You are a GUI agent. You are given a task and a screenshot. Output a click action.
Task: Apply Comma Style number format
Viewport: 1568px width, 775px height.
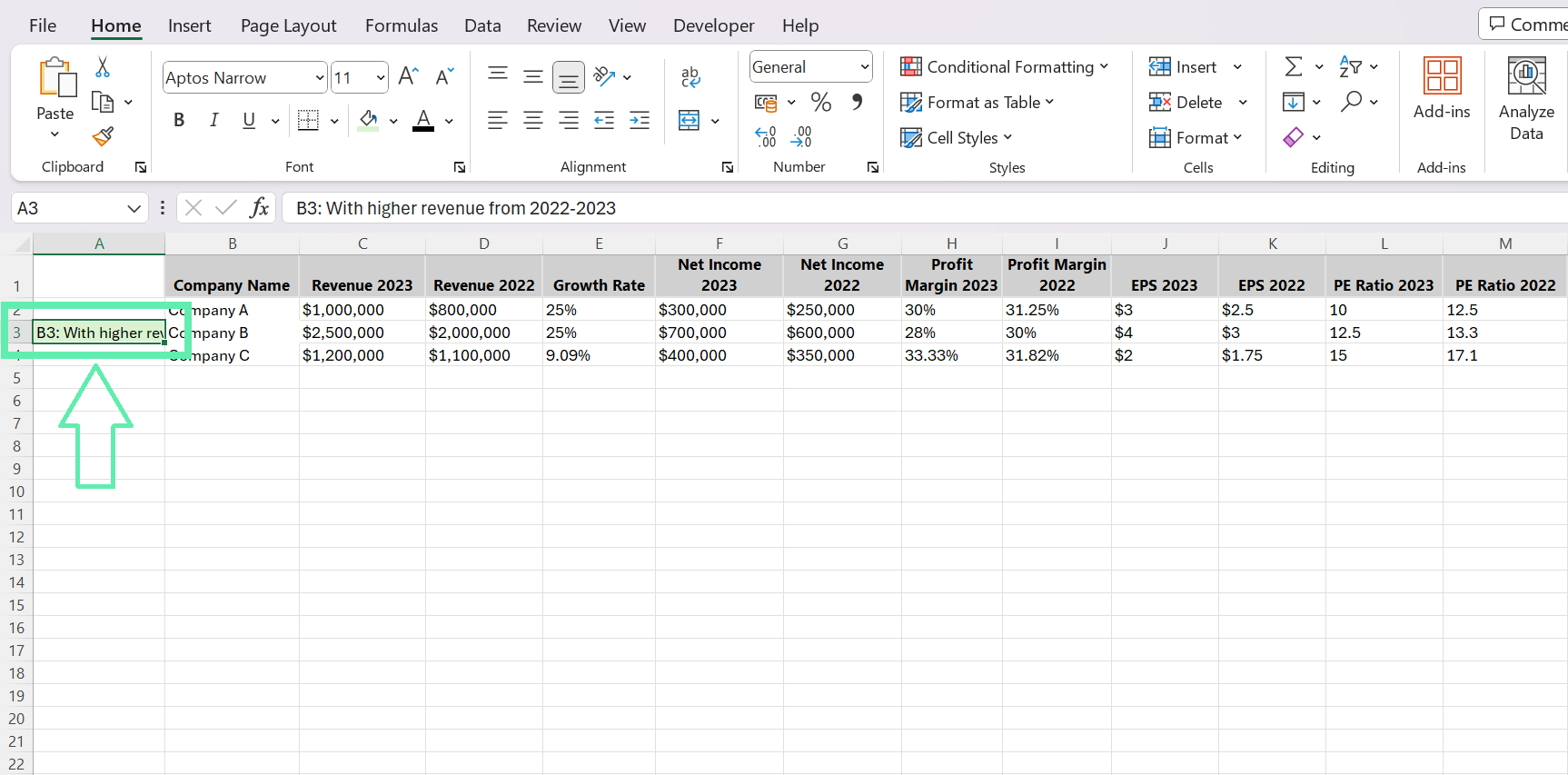pyautogui.click(x=857, y=102)
